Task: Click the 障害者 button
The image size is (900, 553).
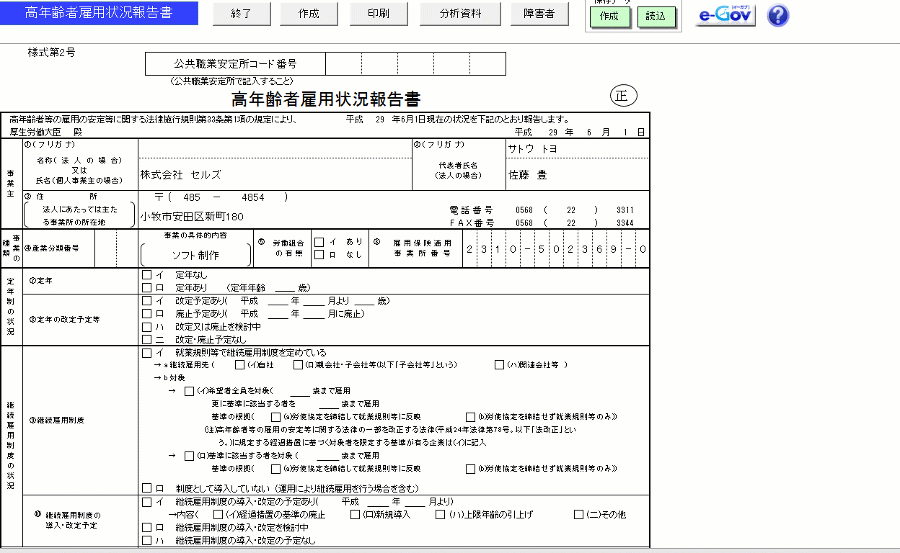Action: tap(539, 14)
